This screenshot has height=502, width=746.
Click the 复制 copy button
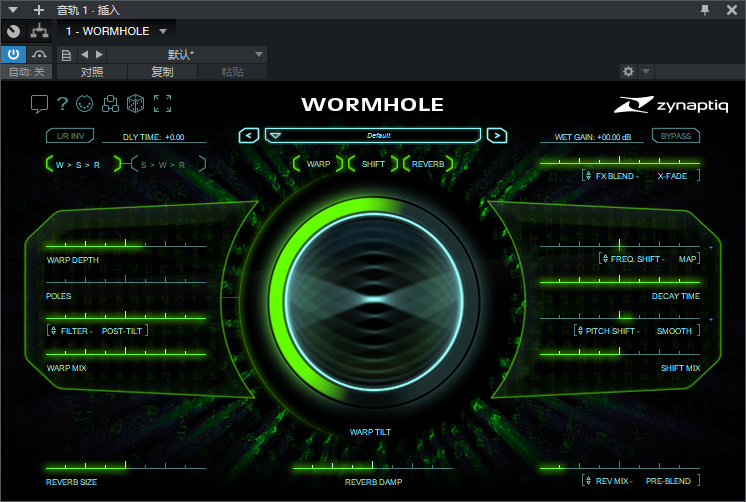[162, 72]
